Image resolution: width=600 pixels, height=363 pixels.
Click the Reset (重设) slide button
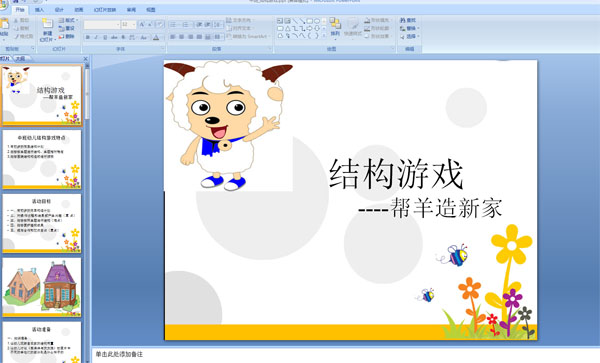(67, 28)
